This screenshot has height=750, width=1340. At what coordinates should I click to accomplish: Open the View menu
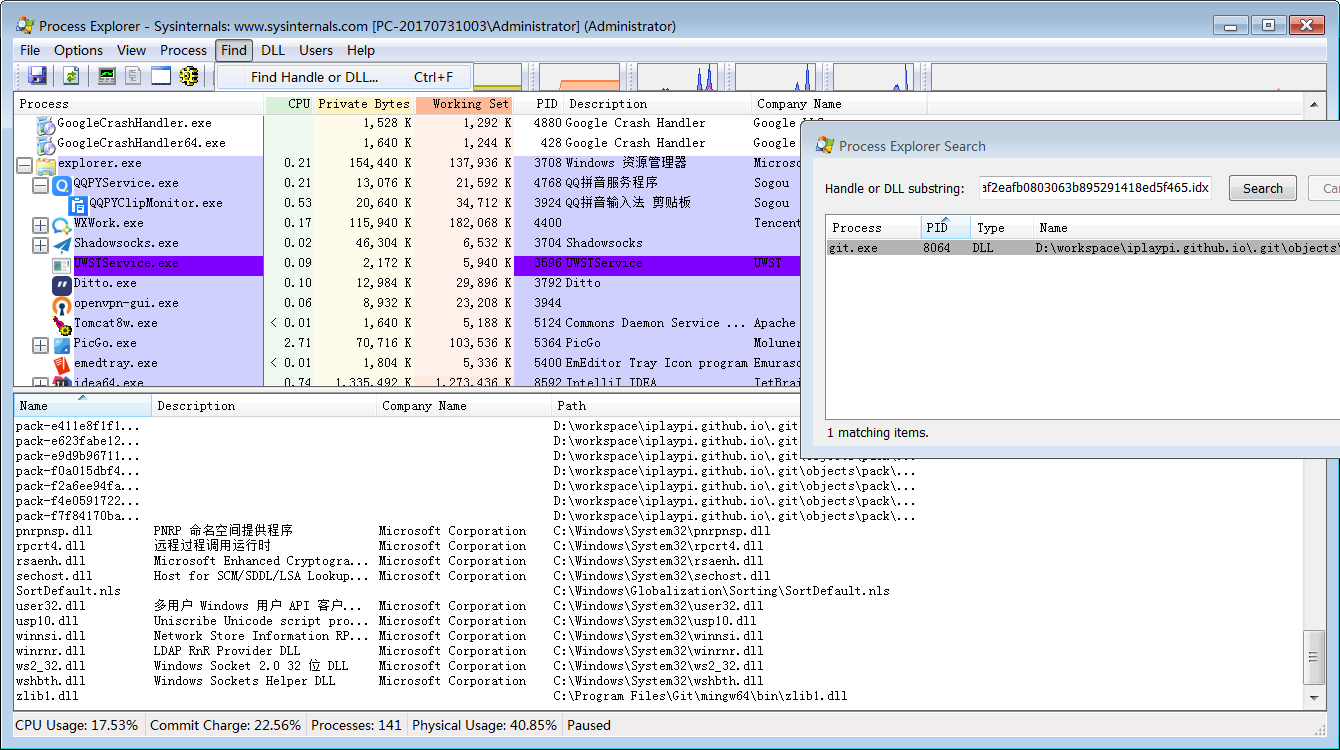pyautogui.click(x=131, y=50)
